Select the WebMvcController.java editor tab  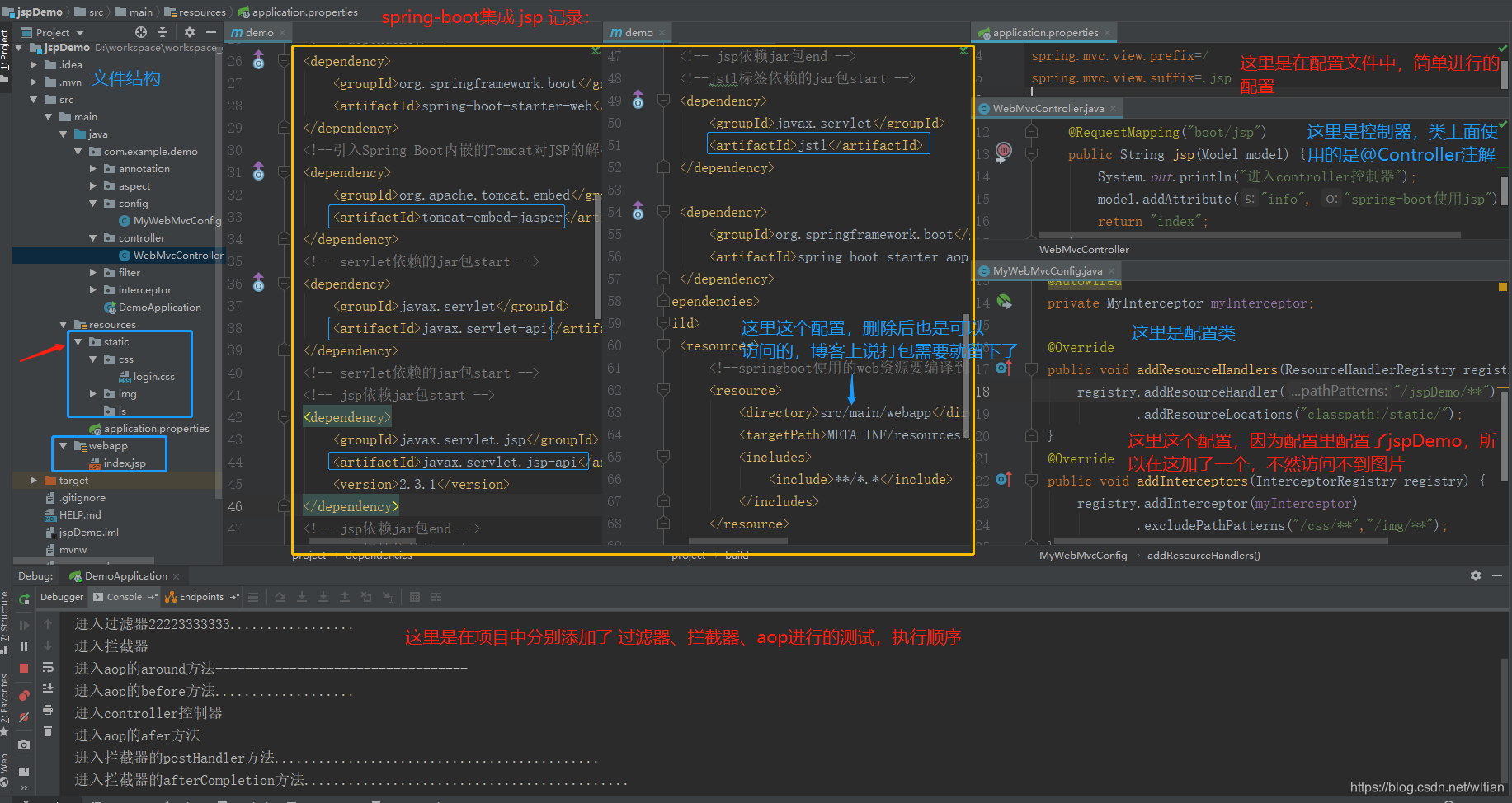click(1048, 108)
